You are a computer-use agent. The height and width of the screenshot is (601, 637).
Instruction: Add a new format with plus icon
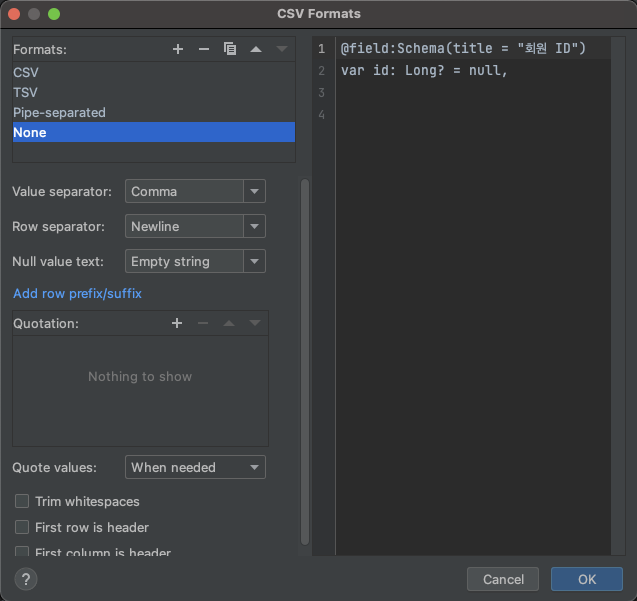pos(178,49)
